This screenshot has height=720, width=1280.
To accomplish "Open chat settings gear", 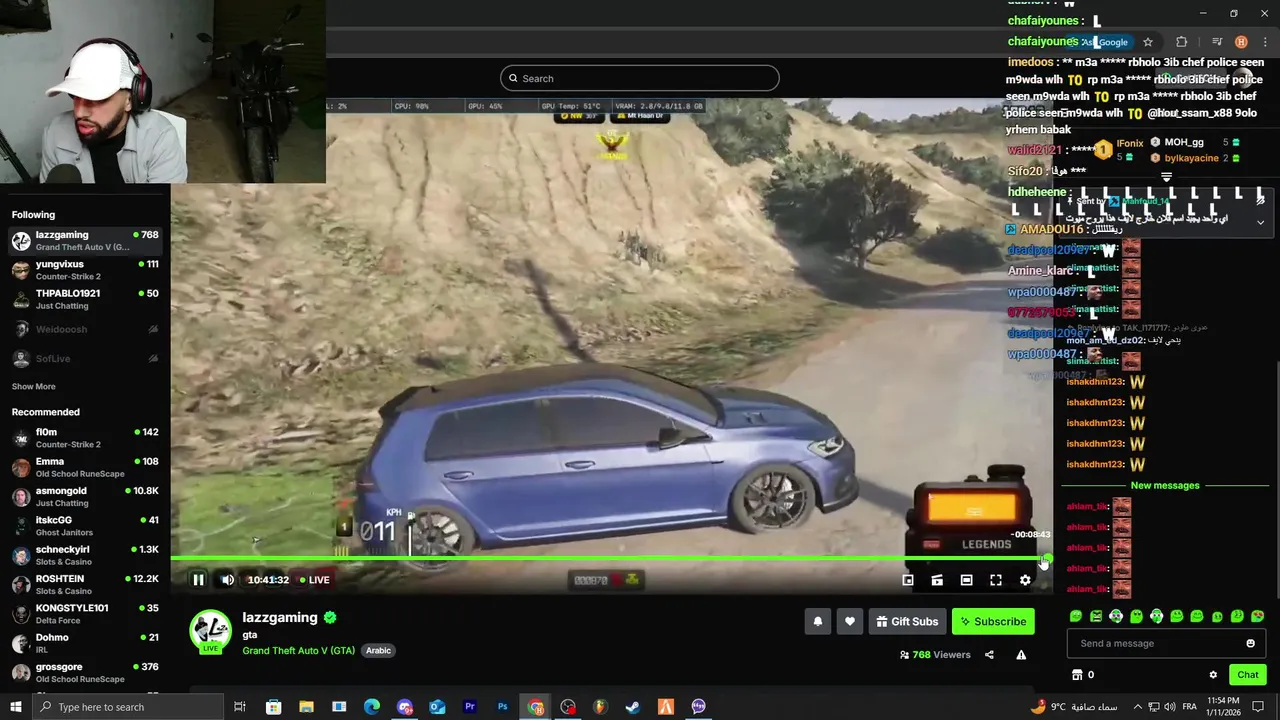I will coord(1213,675).
